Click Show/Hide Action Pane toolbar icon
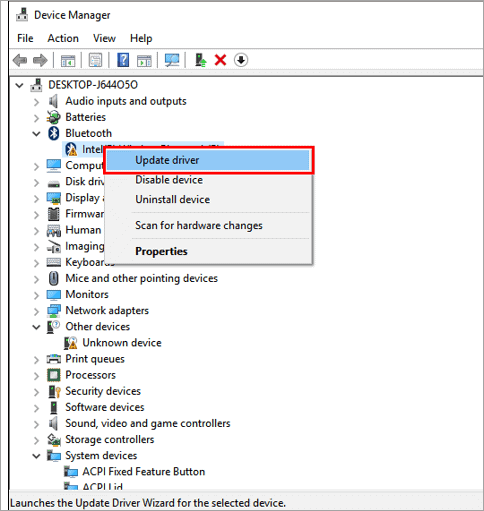 pyautogui.click(x=144, y=60)
